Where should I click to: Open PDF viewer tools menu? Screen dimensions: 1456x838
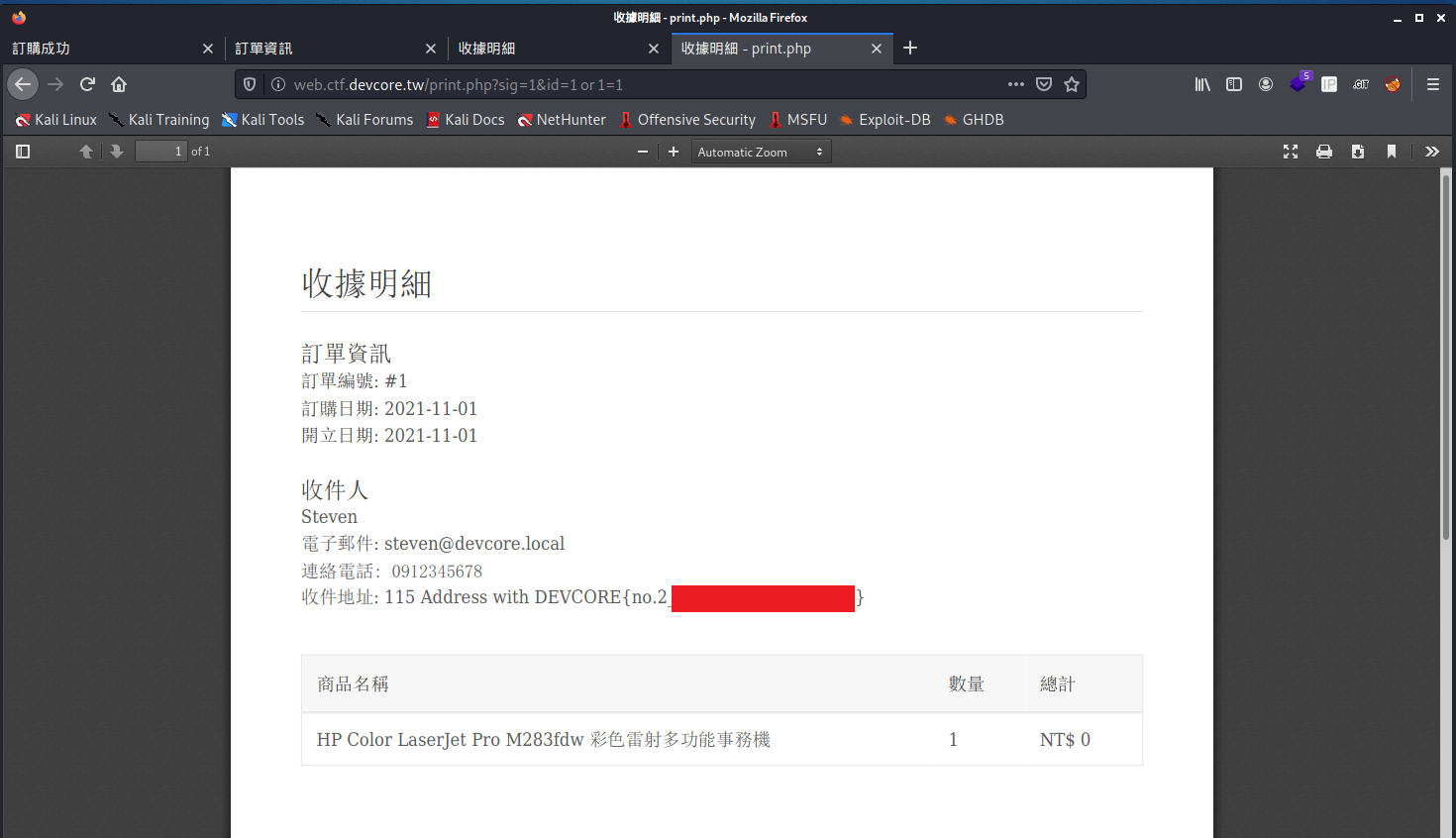pos(1431,152)
